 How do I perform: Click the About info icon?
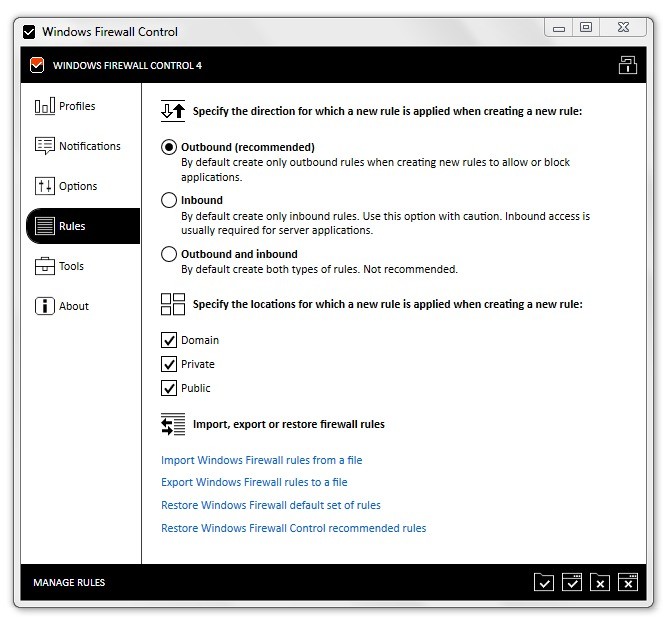click(45, 306)
